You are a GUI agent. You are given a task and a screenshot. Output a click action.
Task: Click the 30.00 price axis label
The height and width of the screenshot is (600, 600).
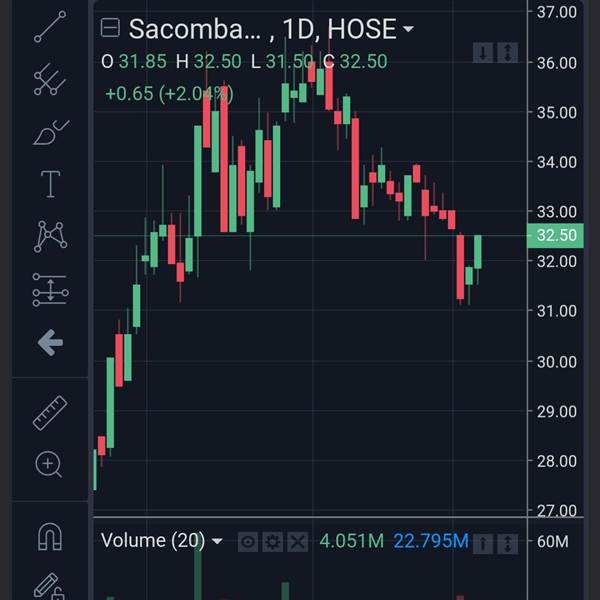[556, 362]
